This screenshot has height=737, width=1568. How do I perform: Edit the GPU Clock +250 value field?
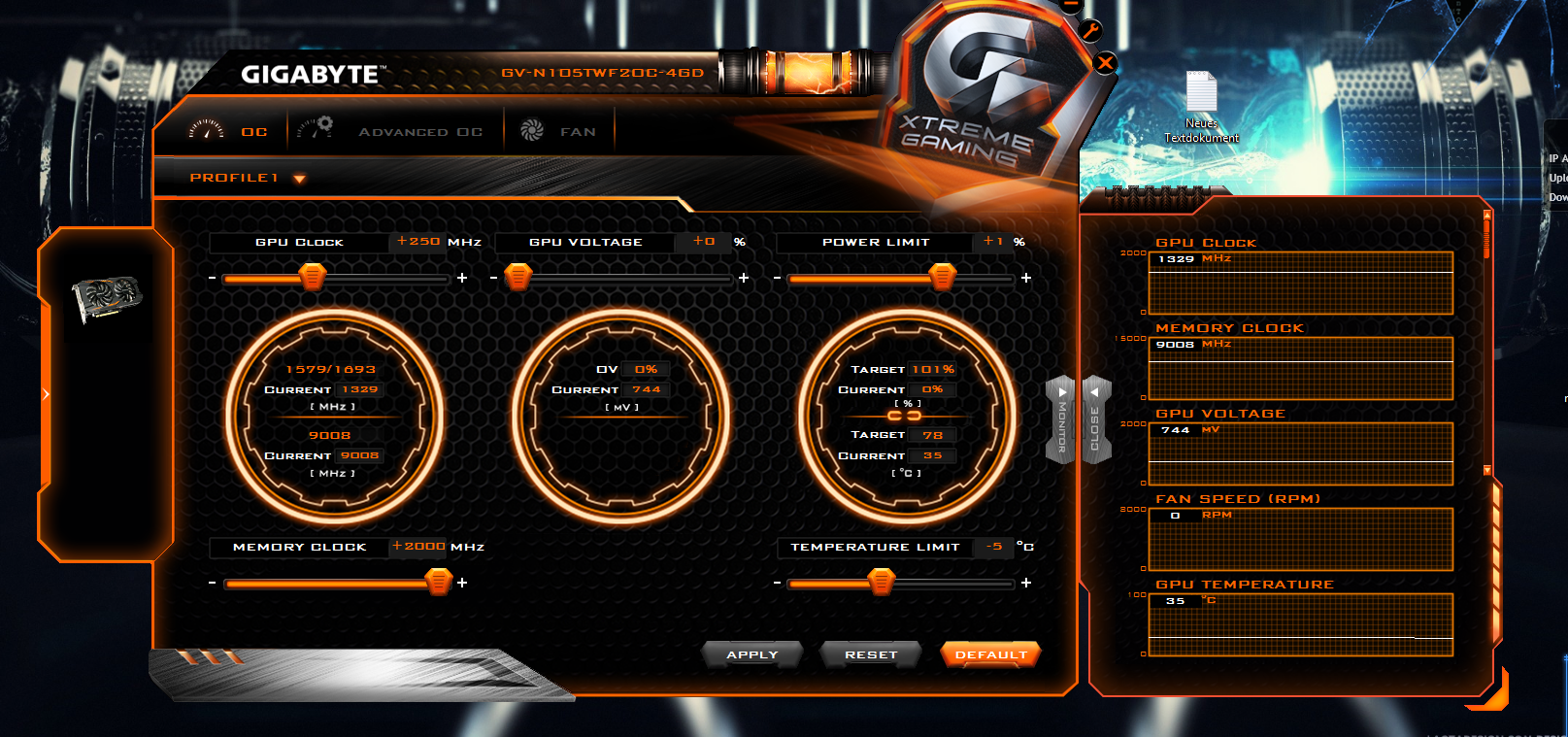418,242
